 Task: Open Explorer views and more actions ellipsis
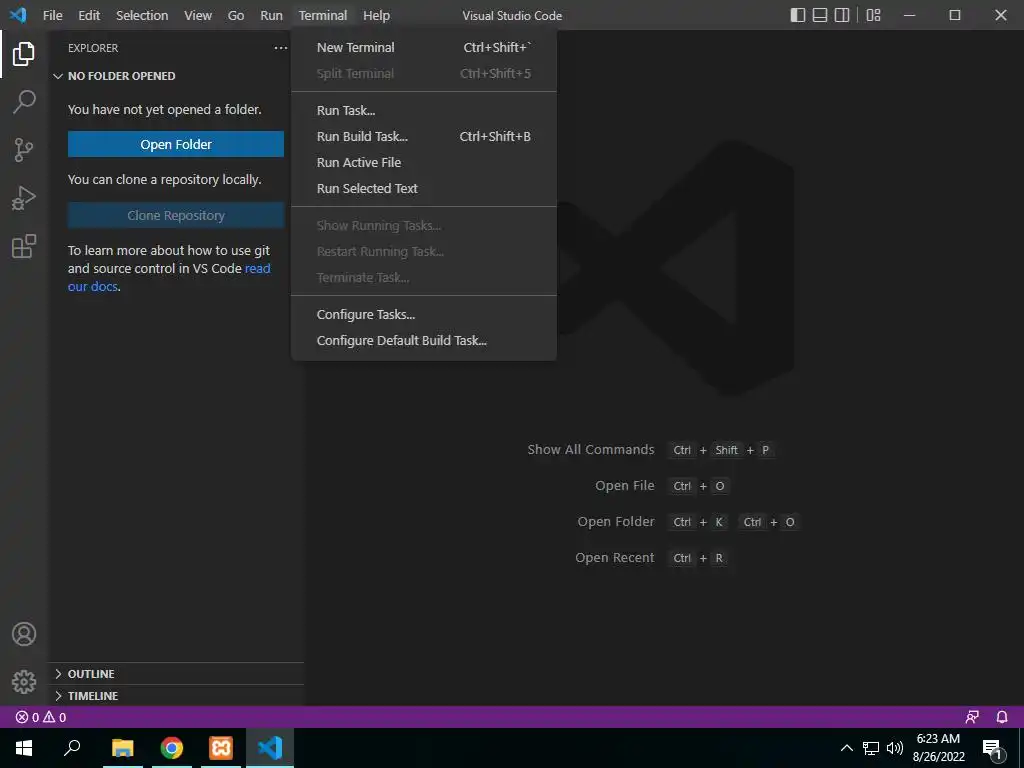coord(281,48)
